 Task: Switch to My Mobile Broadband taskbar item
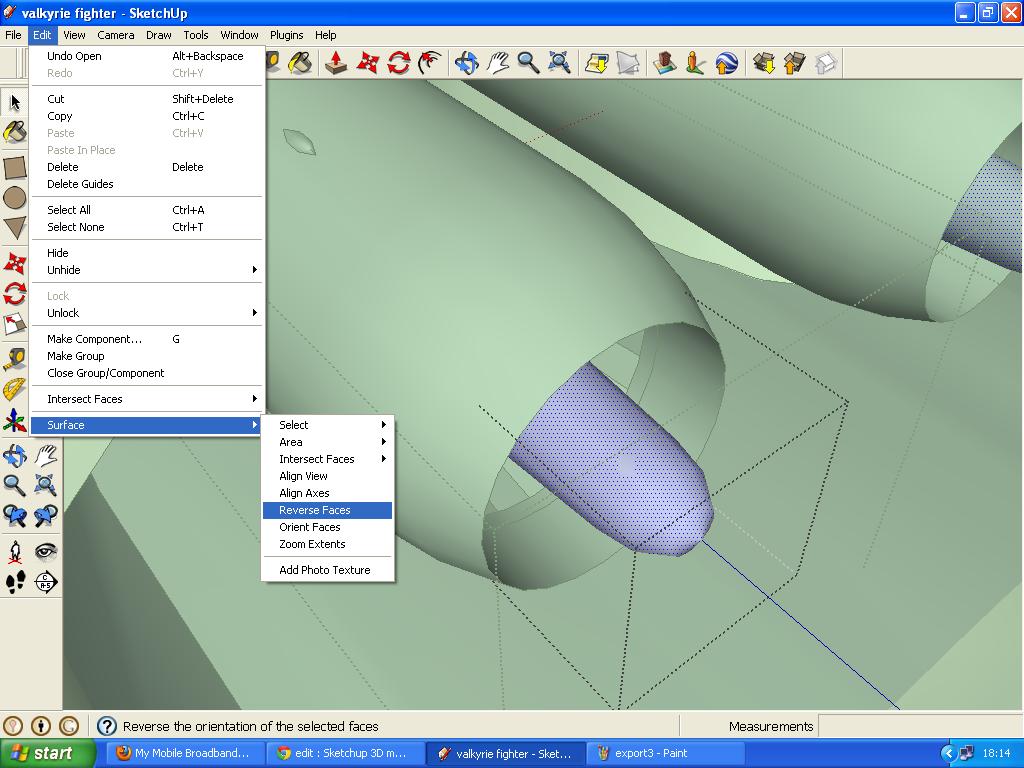186,753
